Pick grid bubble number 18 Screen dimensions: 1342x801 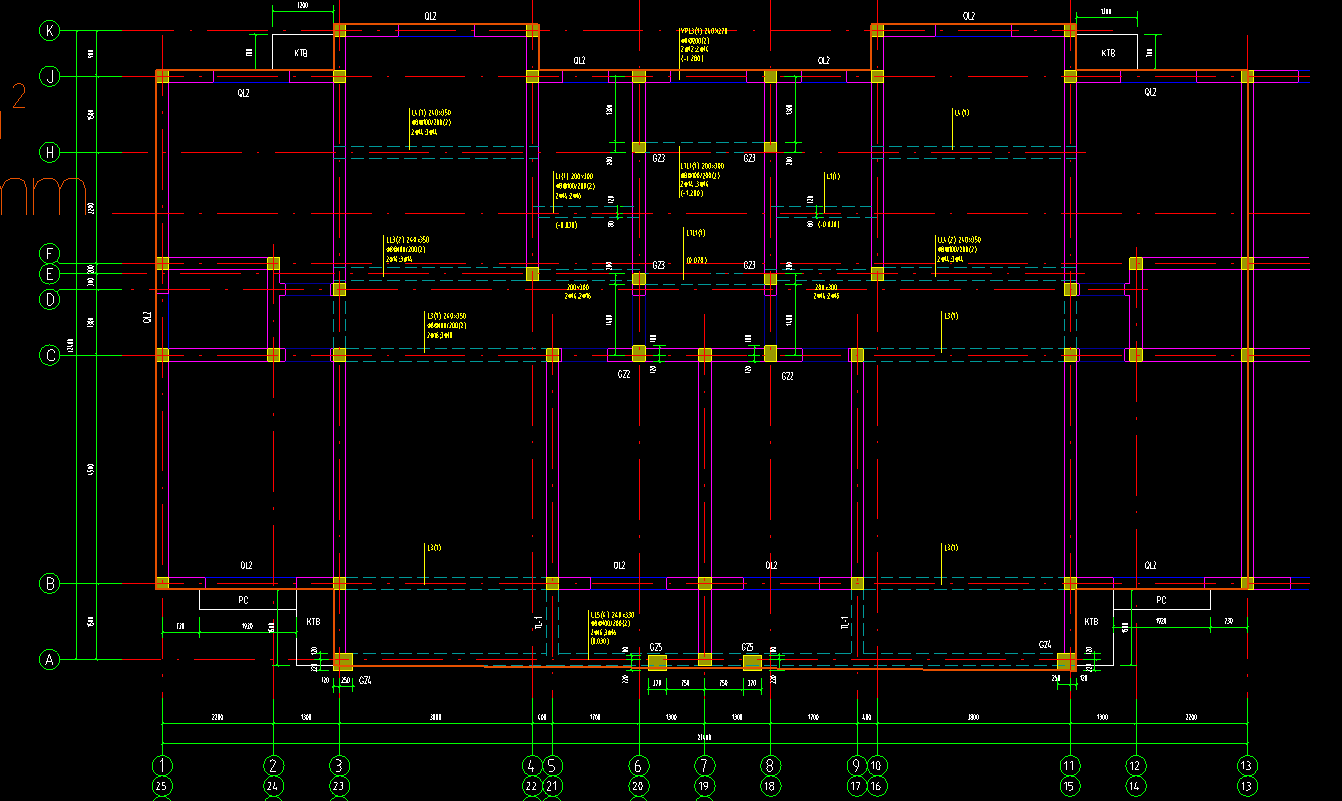[771, 786]
